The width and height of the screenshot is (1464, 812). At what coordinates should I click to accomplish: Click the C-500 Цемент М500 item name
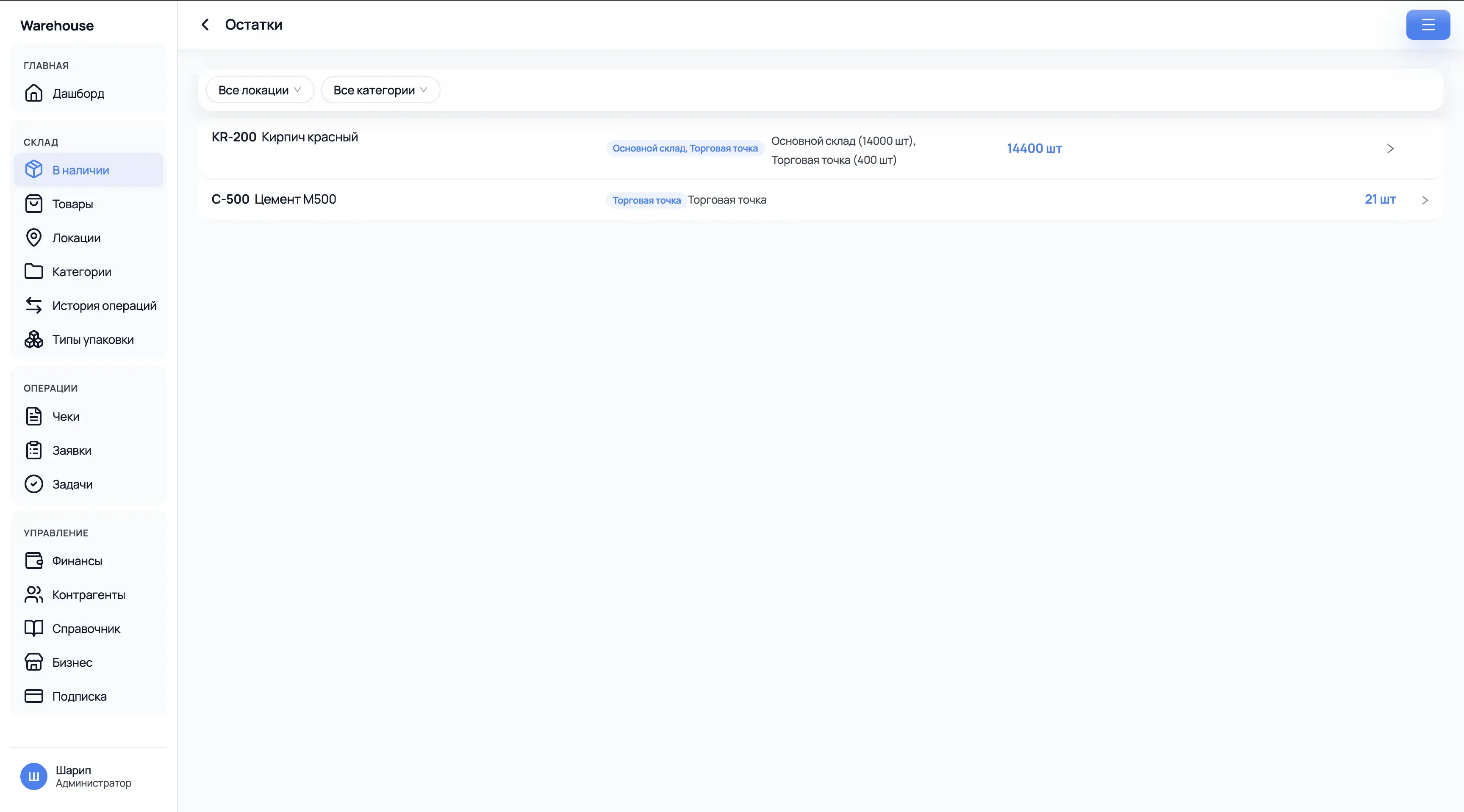[274, 199]
